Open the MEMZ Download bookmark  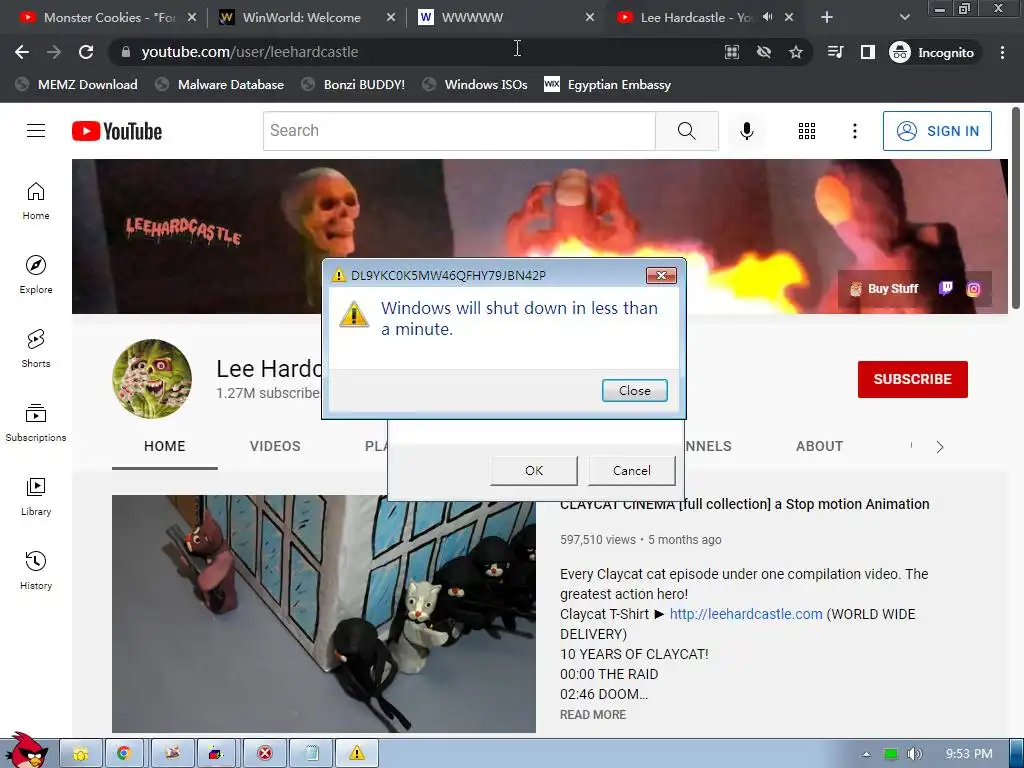coord(76,85)
